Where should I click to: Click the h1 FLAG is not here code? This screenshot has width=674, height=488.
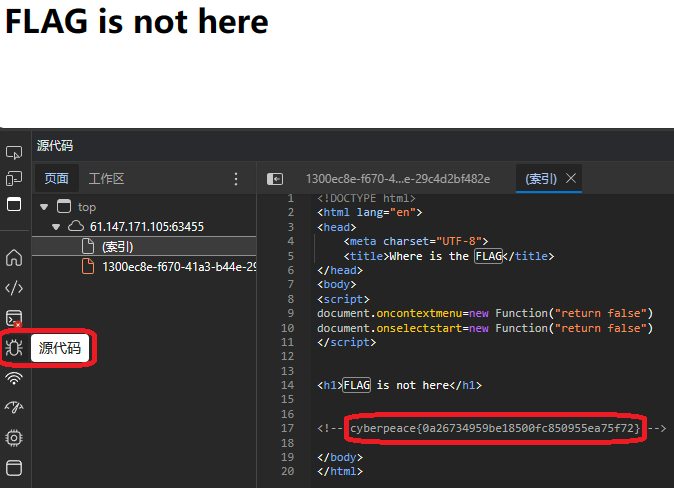[399, 385]
